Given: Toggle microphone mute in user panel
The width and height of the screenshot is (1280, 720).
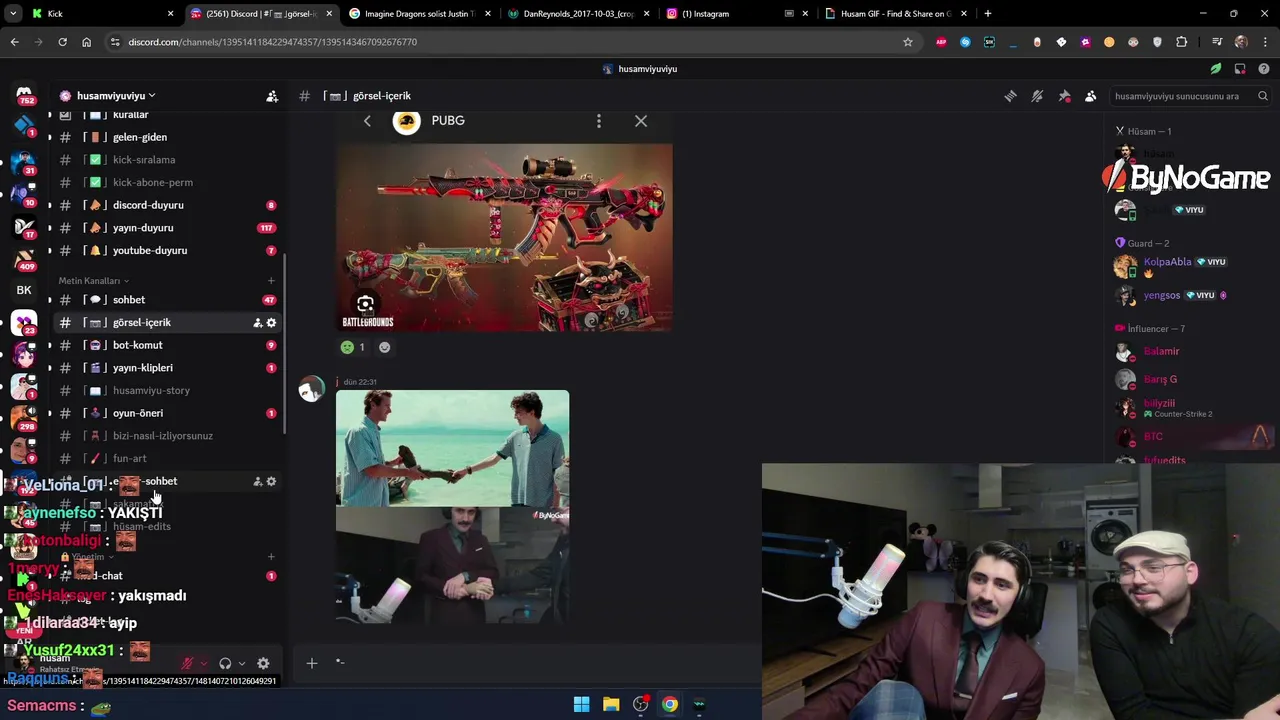Looking at the screenshot, I should click(187, 664).
